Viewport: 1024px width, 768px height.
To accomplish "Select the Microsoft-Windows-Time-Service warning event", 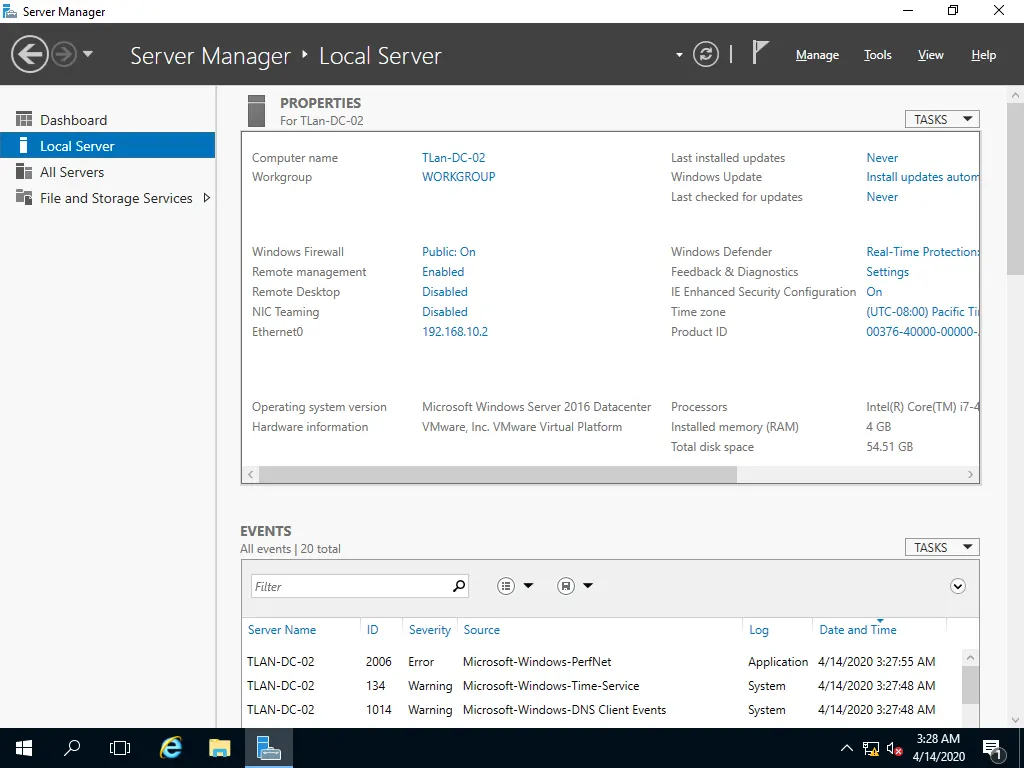I will click(x=601, y=686).
